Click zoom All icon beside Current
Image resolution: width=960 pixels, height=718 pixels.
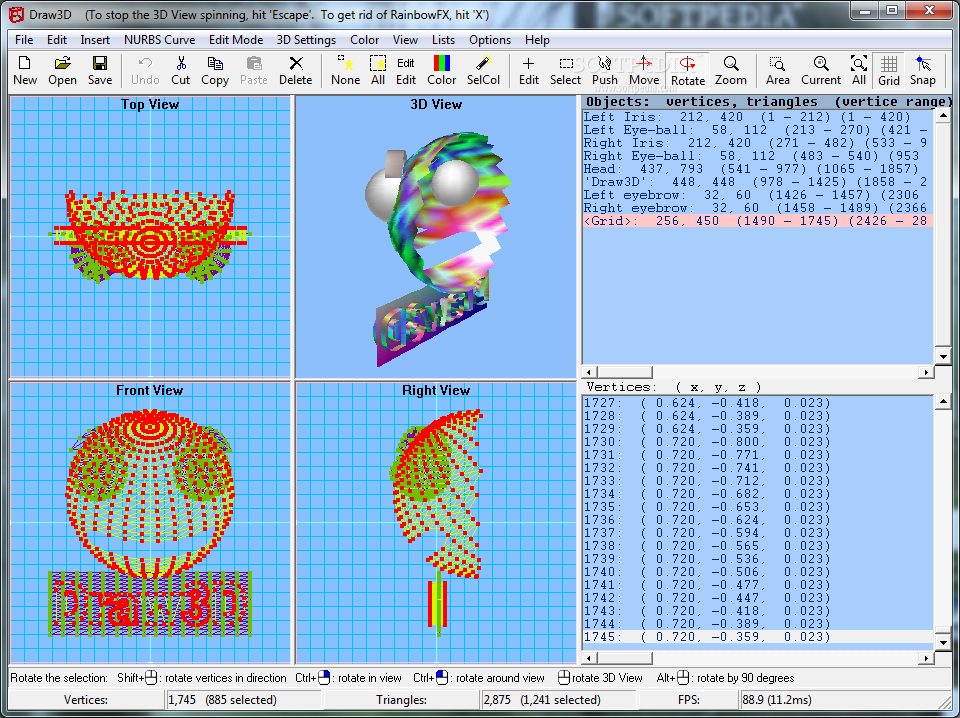coord(859,70)
